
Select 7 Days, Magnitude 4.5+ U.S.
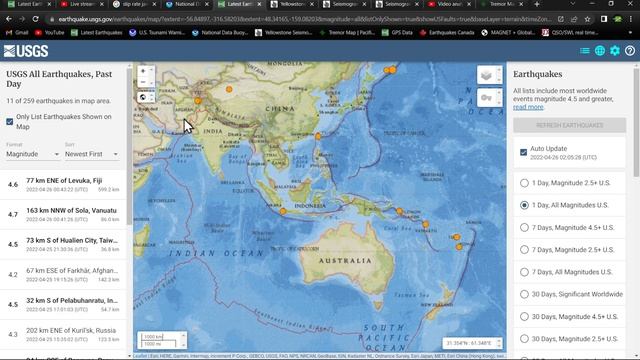click(x=524, y=227)
